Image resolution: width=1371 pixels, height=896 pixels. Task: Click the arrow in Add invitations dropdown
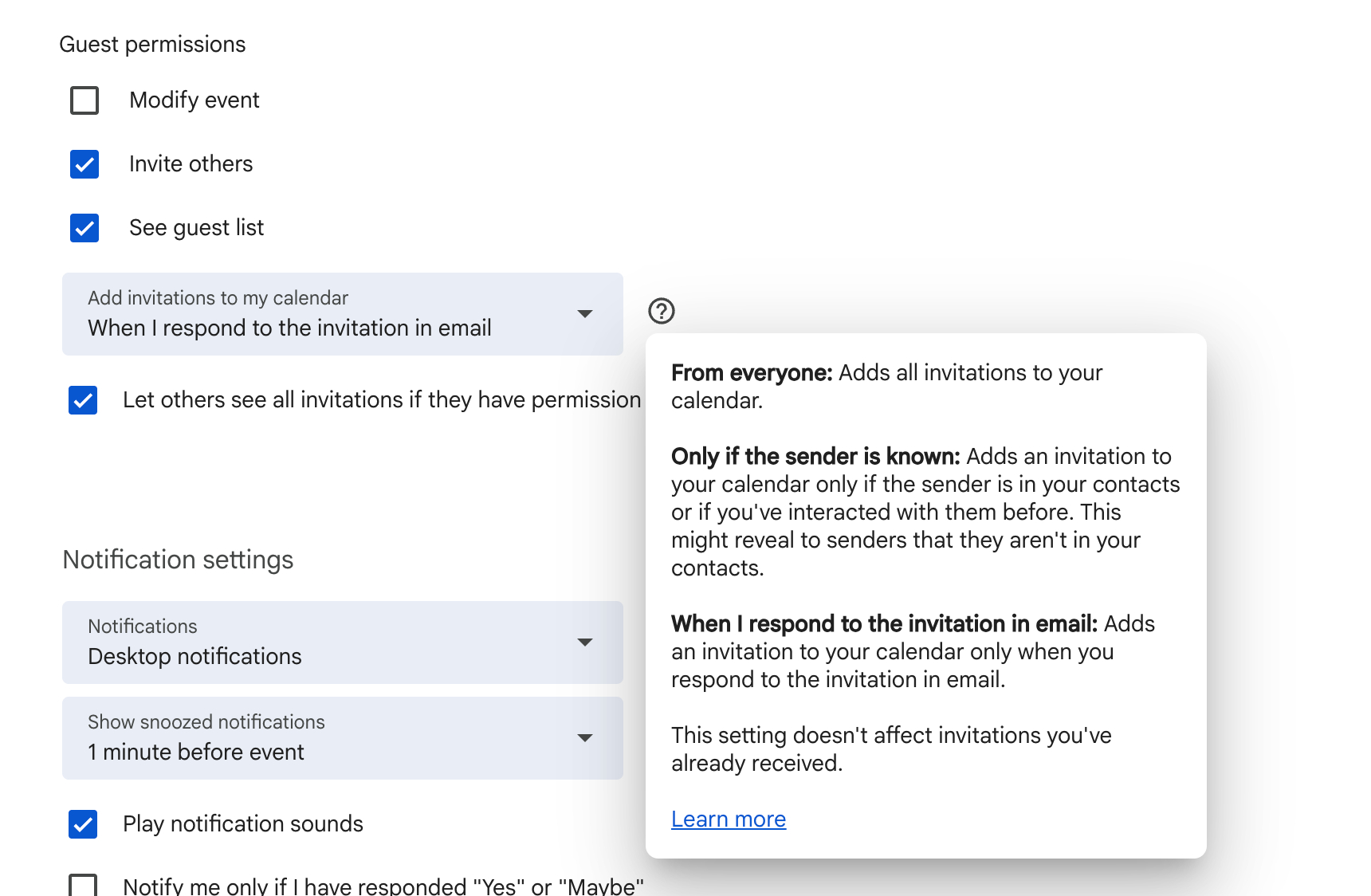tap(585, 314)
